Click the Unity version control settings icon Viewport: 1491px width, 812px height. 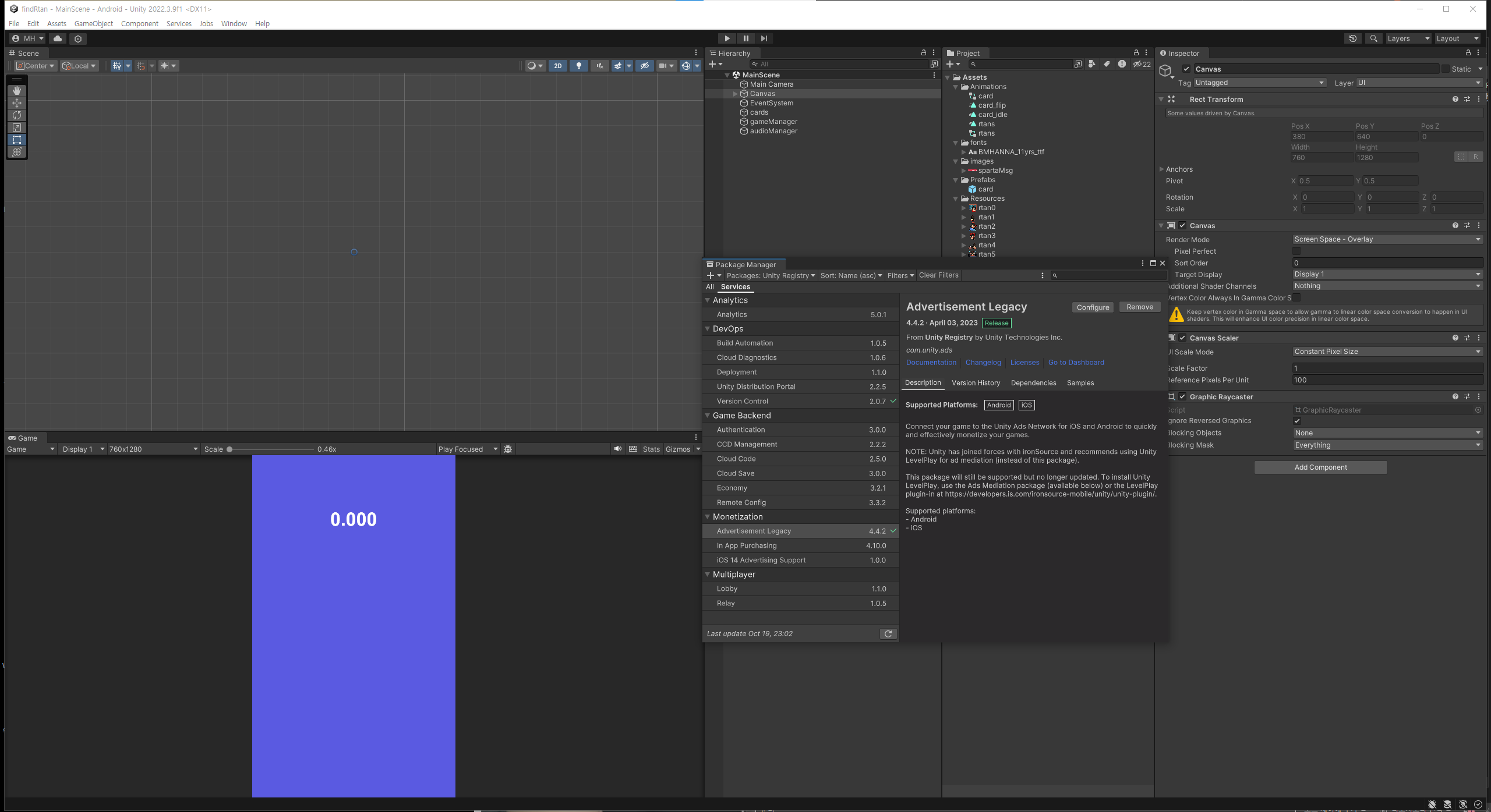[x=78, y=38]
